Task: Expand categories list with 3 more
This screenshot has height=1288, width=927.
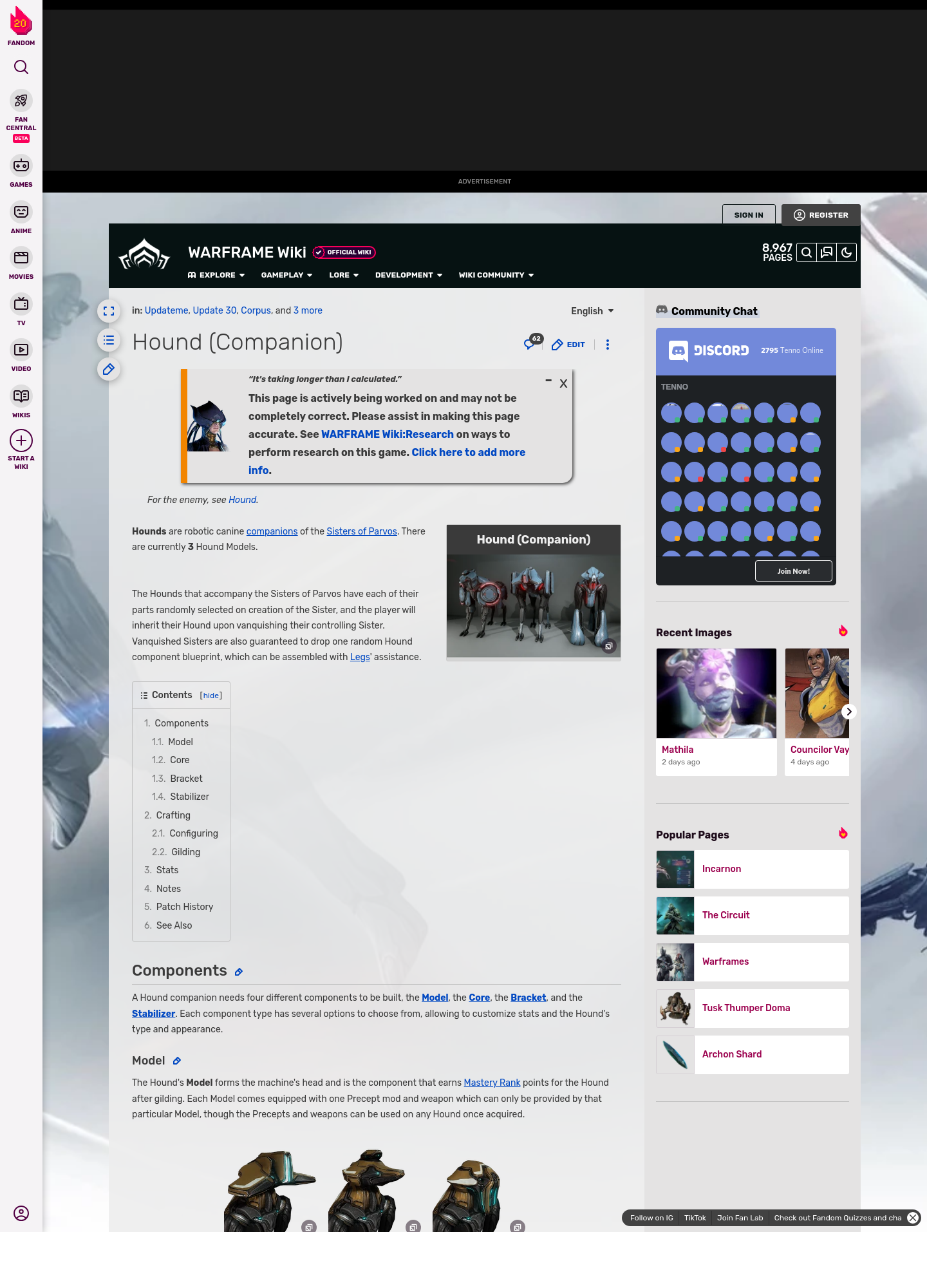Action: pos(308,310)
